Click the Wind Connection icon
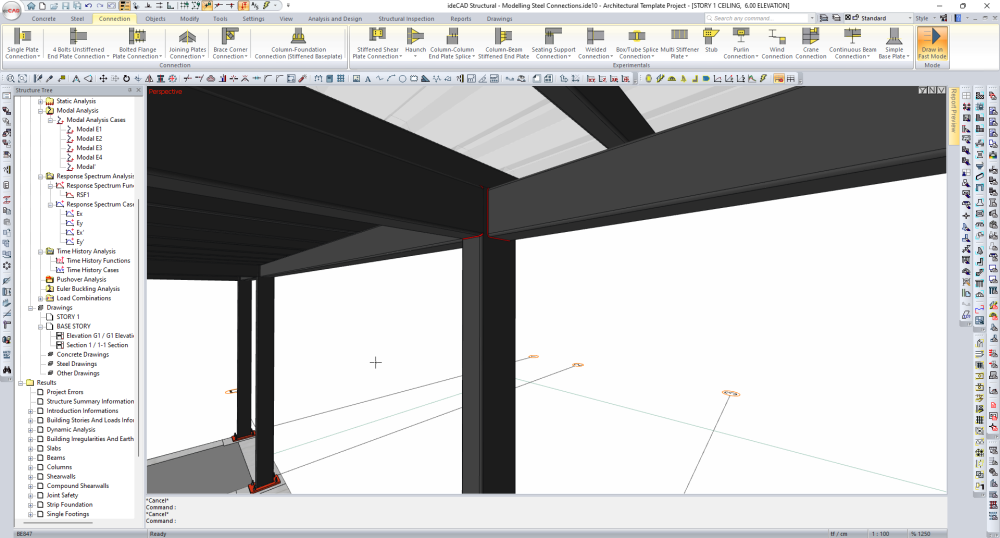1000x538 pixels. click(x=776, y=38)
